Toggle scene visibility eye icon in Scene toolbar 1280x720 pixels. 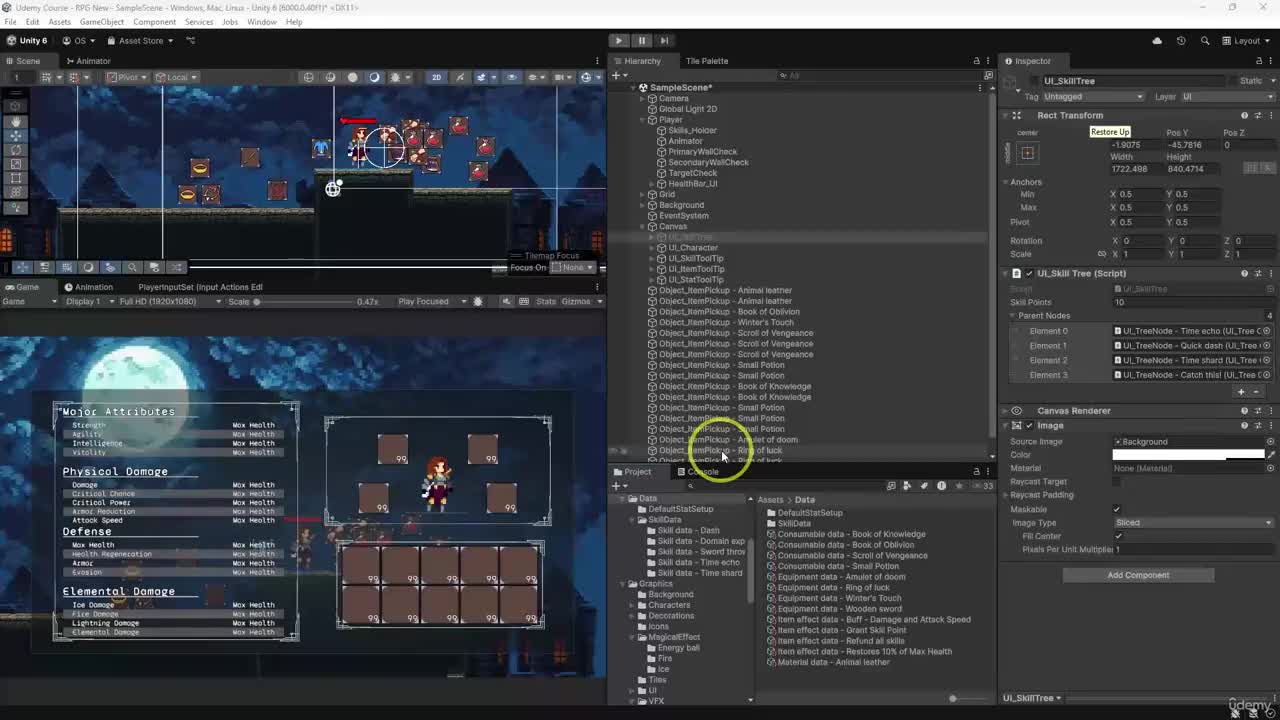click(512, 77)
